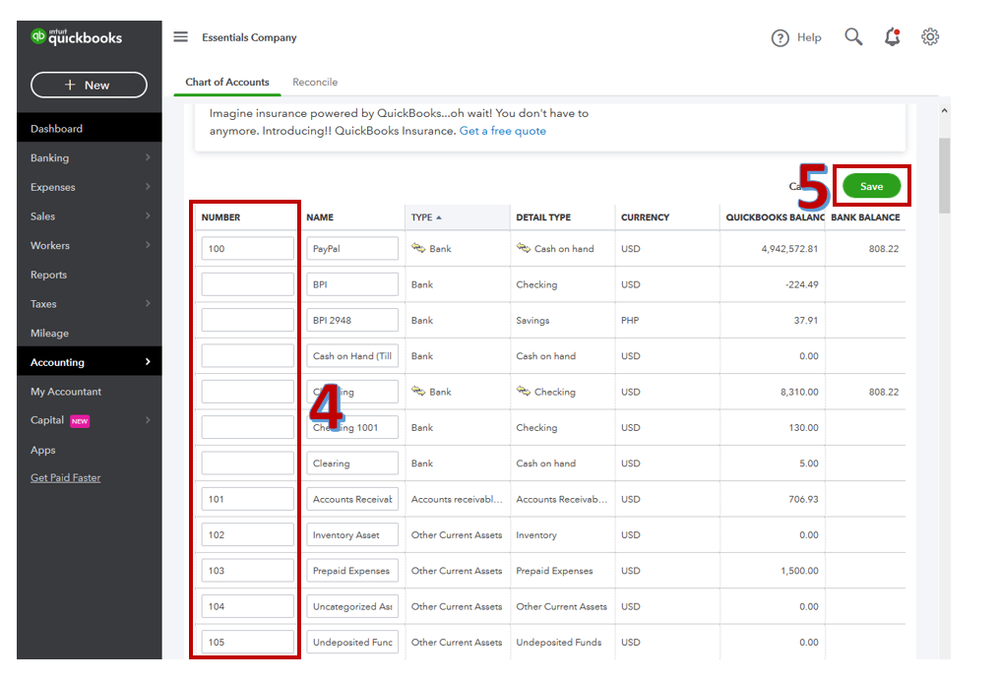Click the plus New button
This screenshot has width=999, height=678.
point(89,85)
